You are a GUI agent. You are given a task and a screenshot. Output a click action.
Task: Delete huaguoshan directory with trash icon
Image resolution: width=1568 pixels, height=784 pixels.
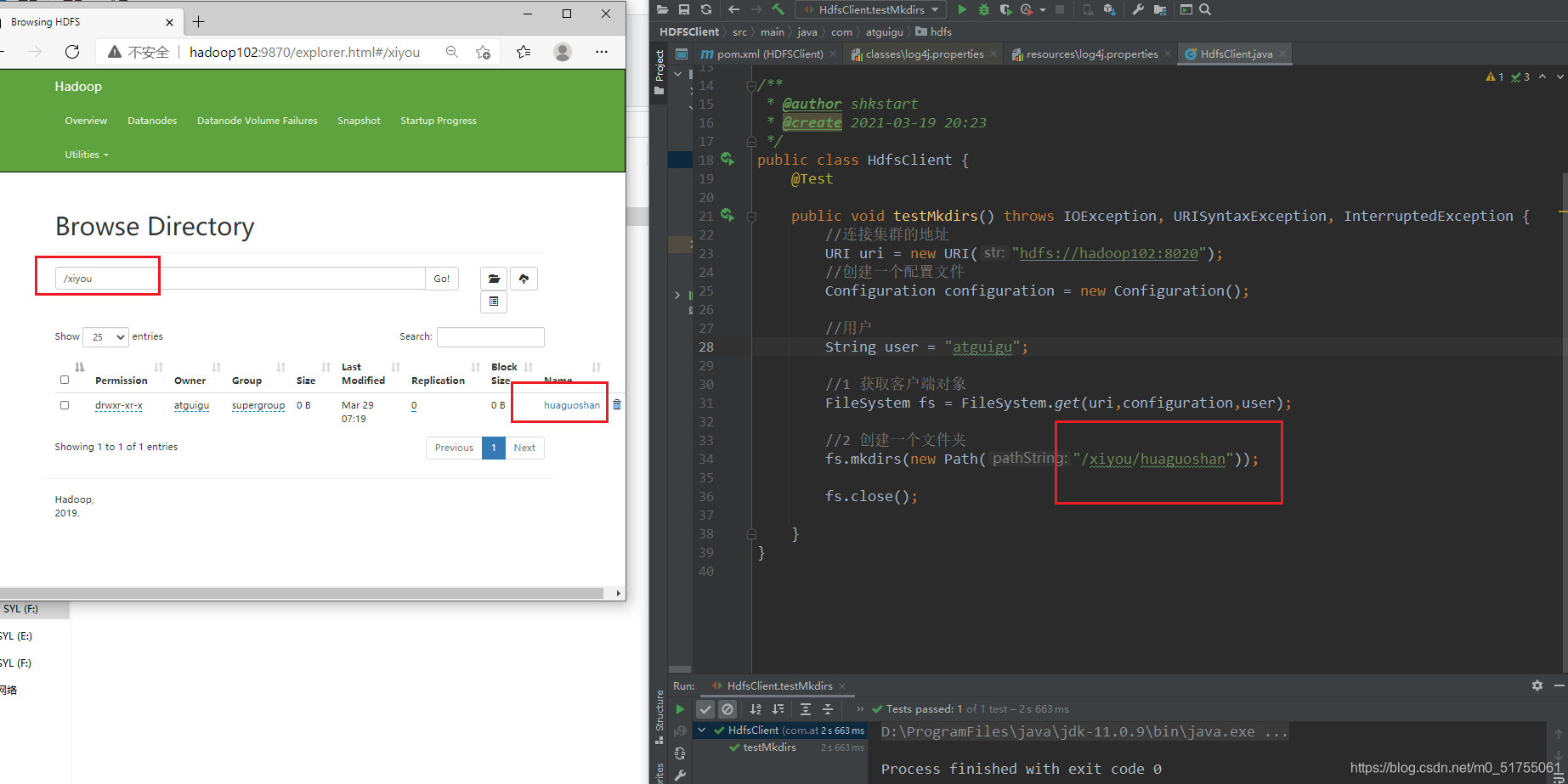(x=617, y=405)
